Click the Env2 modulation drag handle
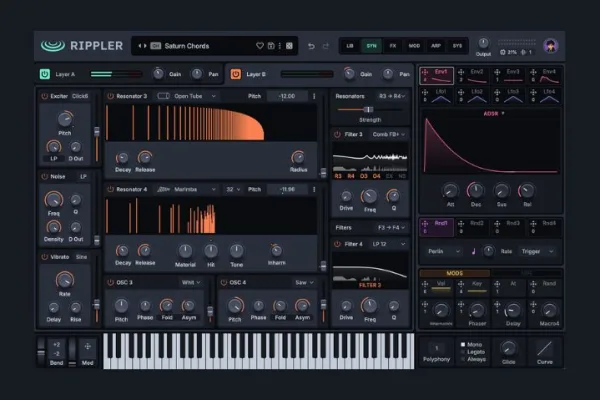 (x=461, y=72)
